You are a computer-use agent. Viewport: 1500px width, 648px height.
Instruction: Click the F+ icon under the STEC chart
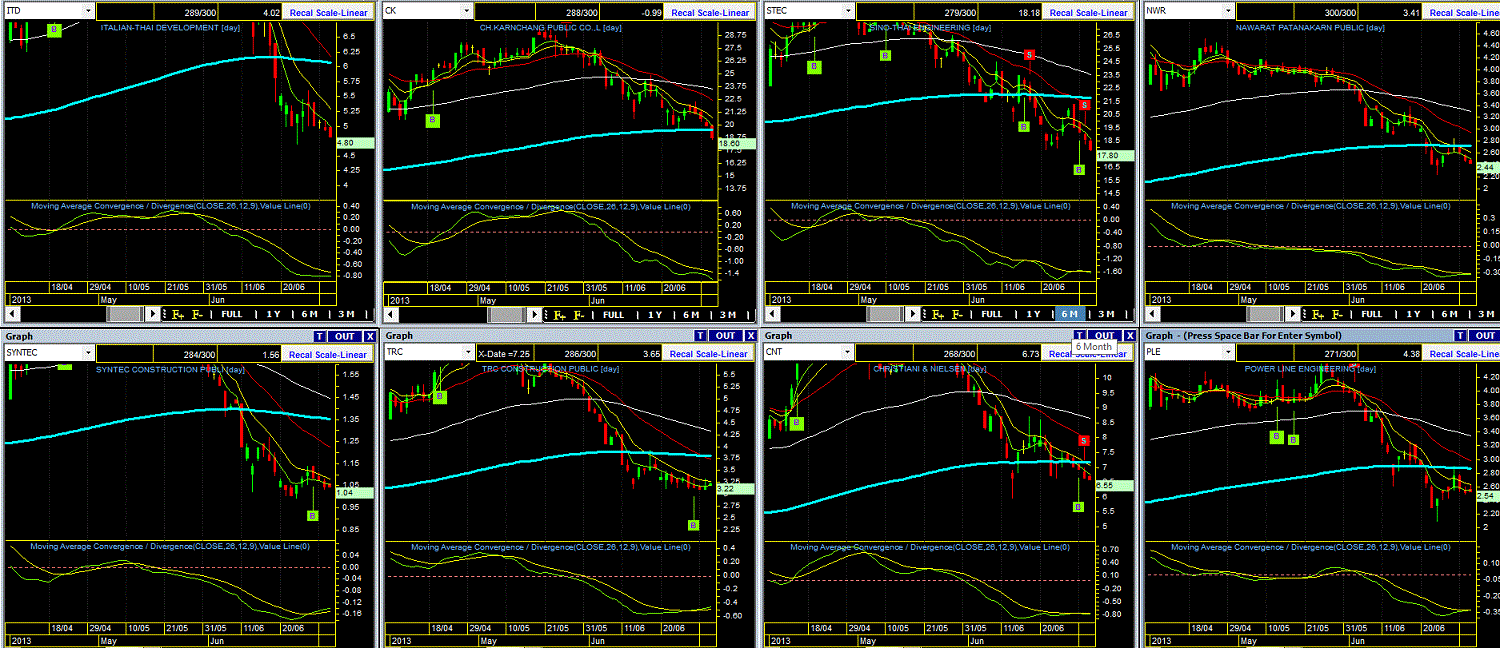[938, 314]
